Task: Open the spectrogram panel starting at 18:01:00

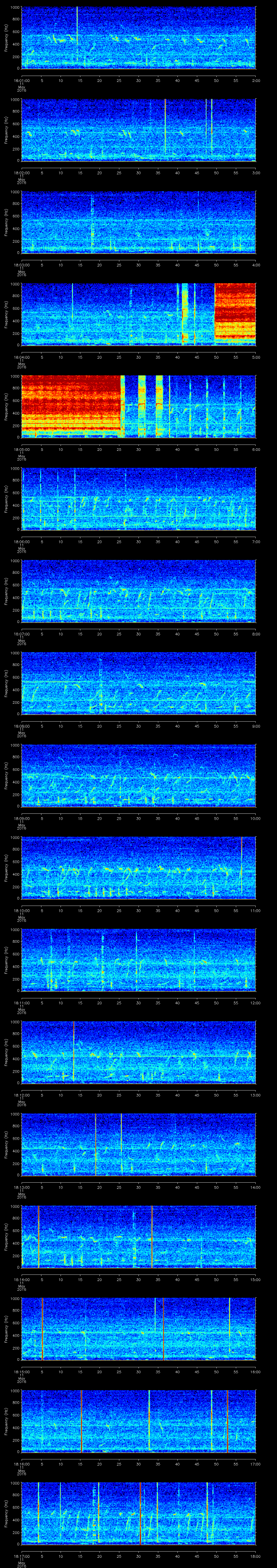Action: (138, 38)
